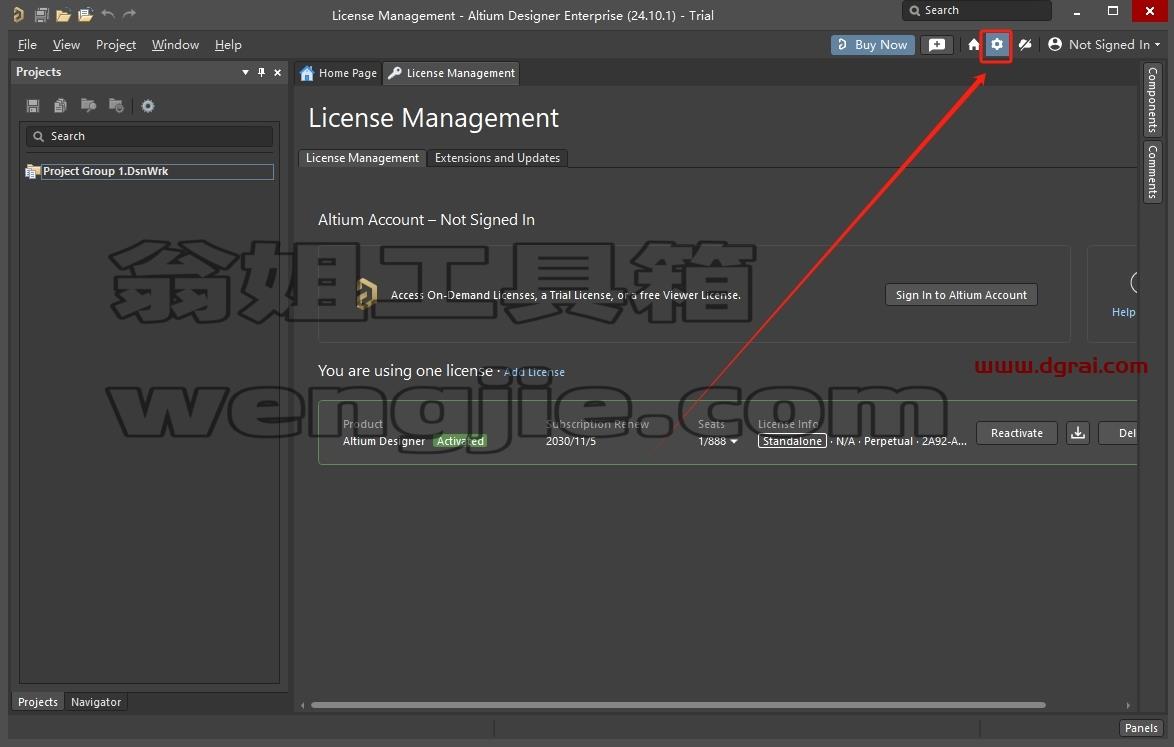
Task: Go to home via the house icon
Action: 973,45
